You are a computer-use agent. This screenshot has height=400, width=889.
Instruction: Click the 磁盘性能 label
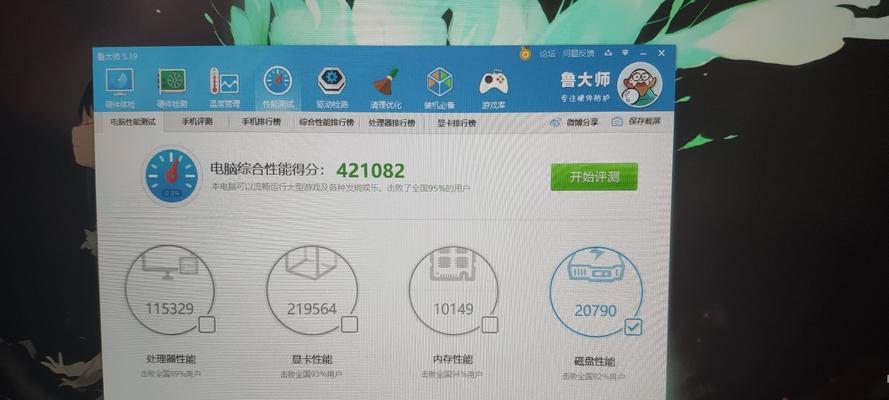point(594,361)
